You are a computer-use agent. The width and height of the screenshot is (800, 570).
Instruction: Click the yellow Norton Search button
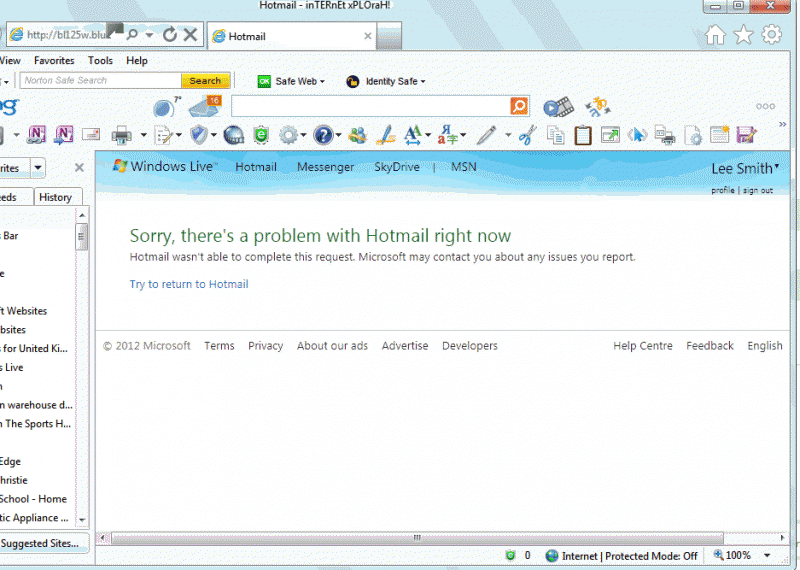pyautogui.click(x=206, y=81)
